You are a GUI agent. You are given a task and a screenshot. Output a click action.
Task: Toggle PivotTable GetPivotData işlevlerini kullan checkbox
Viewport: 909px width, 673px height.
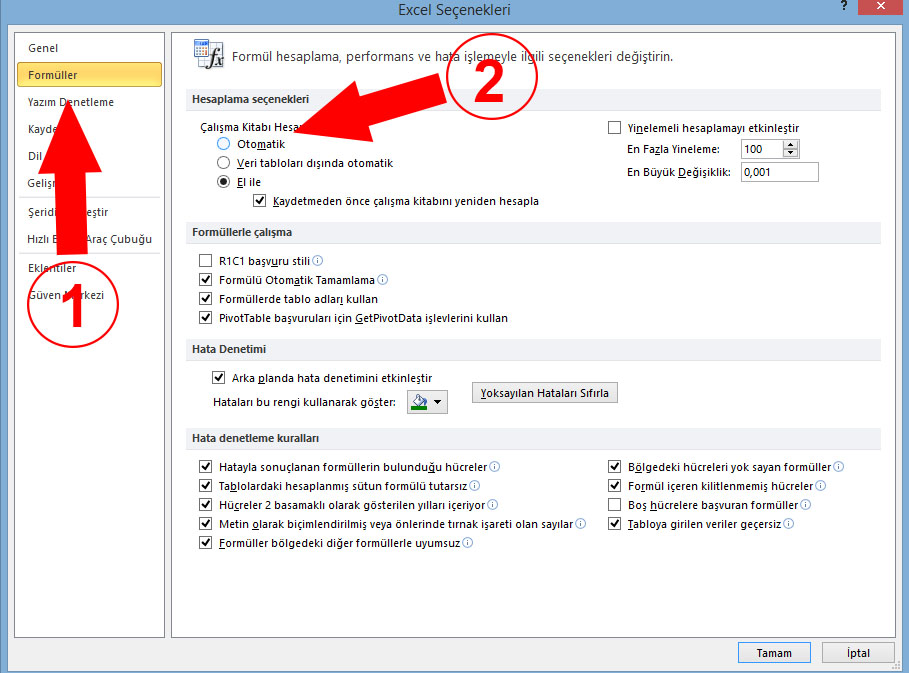(x=205, y=318)
